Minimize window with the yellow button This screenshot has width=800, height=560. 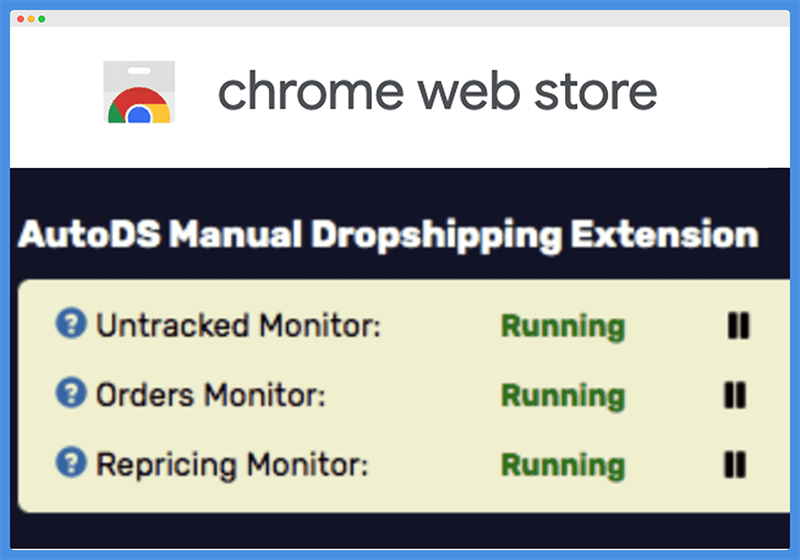[31, 19]
